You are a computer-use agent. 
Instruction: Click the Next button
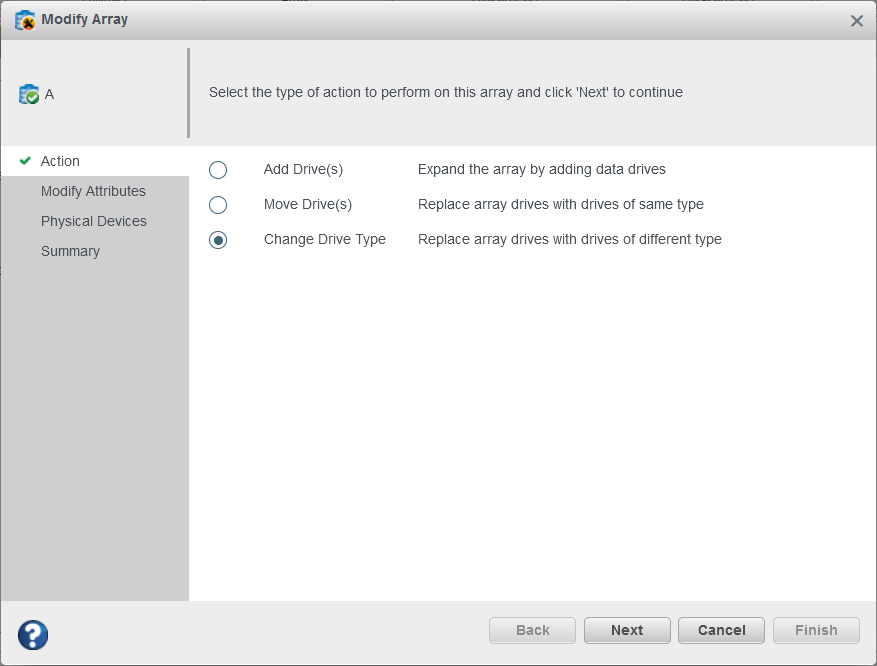click(626, 630)
